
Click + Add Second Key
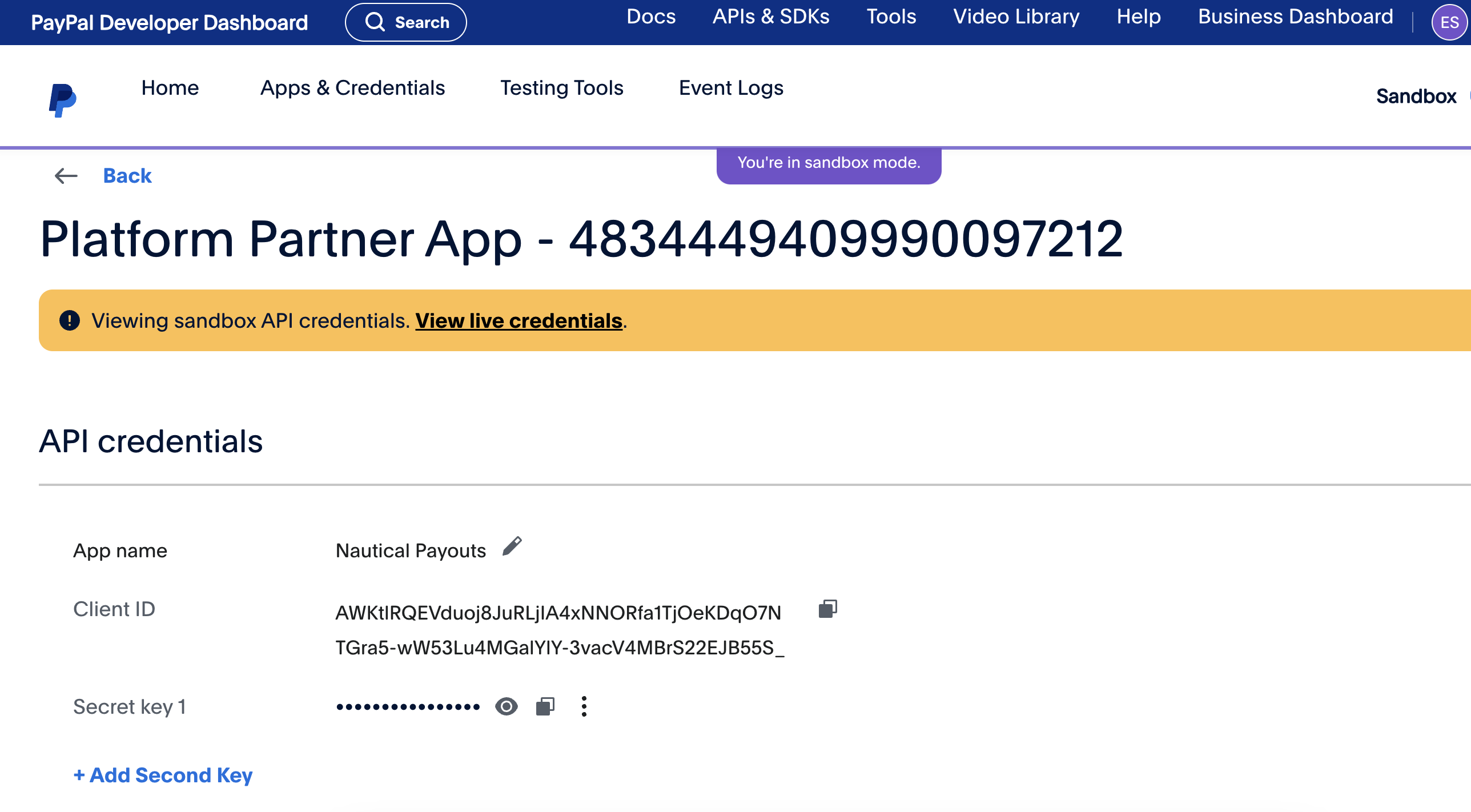(163, 775)
